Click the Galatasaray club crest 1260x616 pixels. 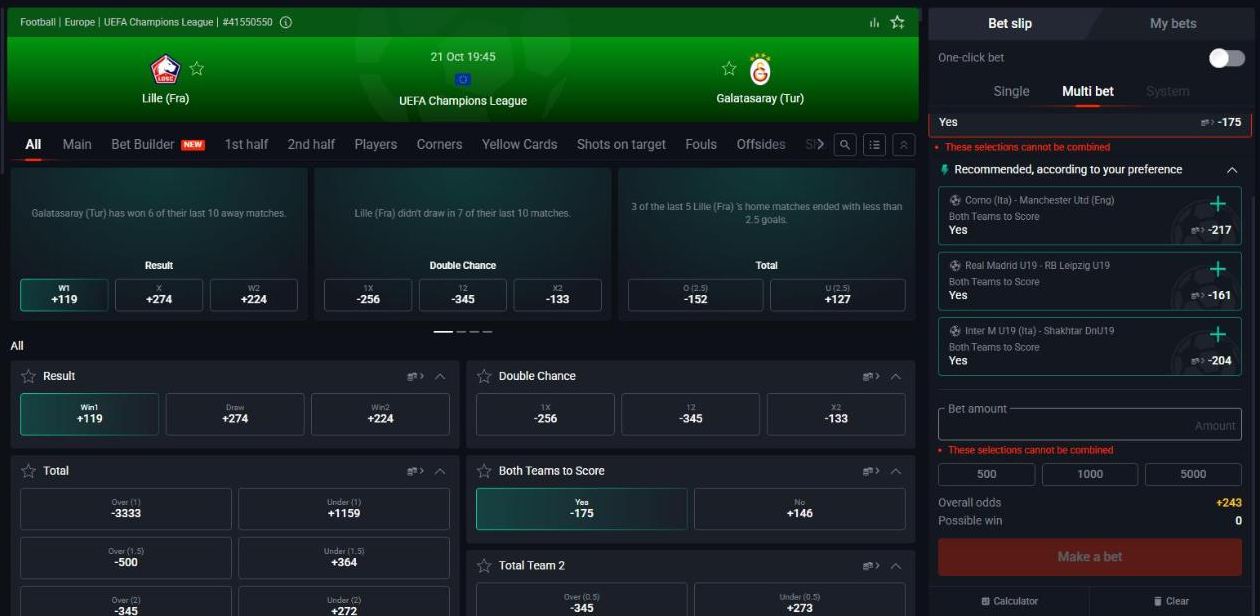[760, 69]
